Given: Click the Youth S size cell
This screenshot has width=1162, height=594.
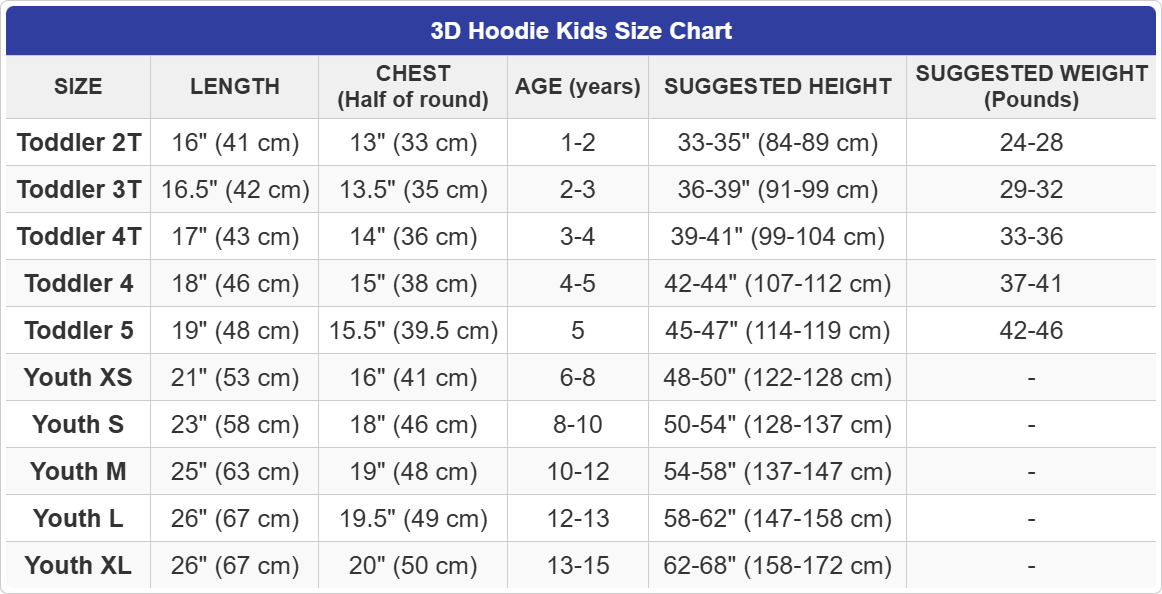Looking at the screenshot, I should 79,425.
